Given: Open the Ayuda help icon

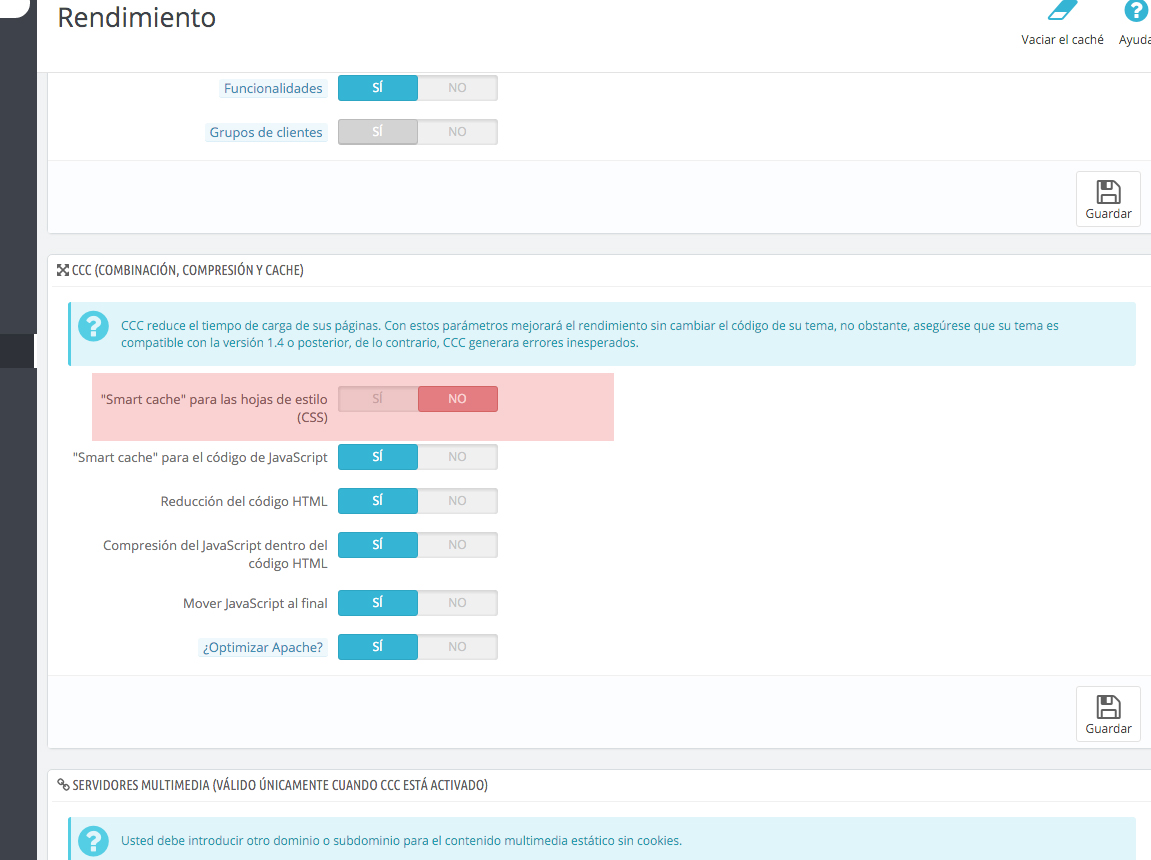Looking at the screenshot, I should [x=1135, y=12].
